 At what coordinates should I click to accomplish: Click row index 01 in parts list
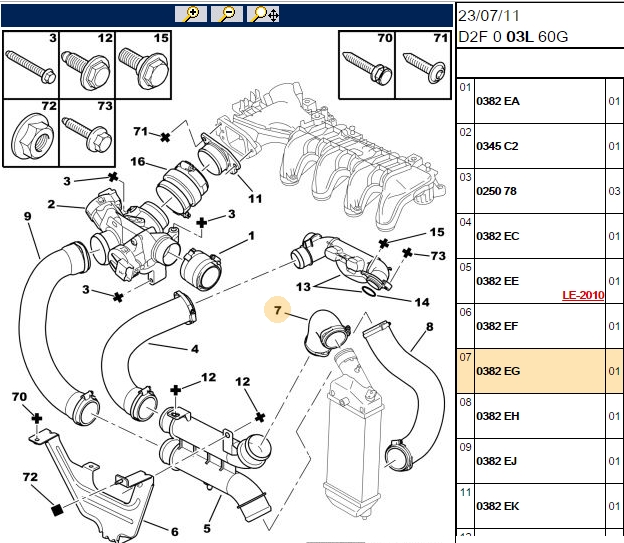click(x=465, y=87)
